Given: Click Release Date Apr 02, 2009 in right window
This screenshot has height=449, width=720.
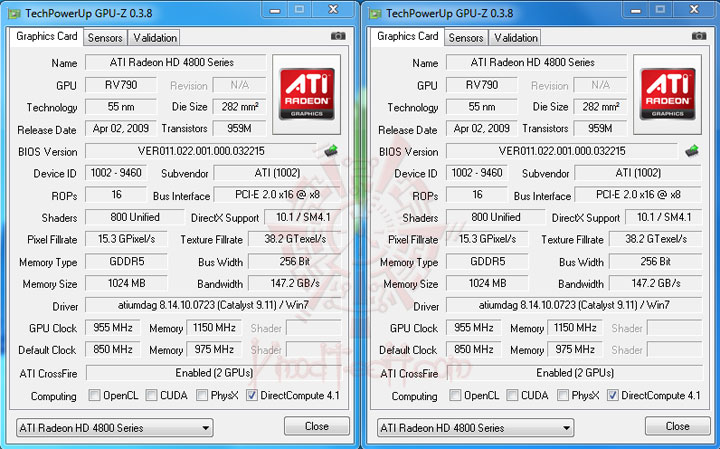Looking at the screenshot, I should (x=482, y=129).
